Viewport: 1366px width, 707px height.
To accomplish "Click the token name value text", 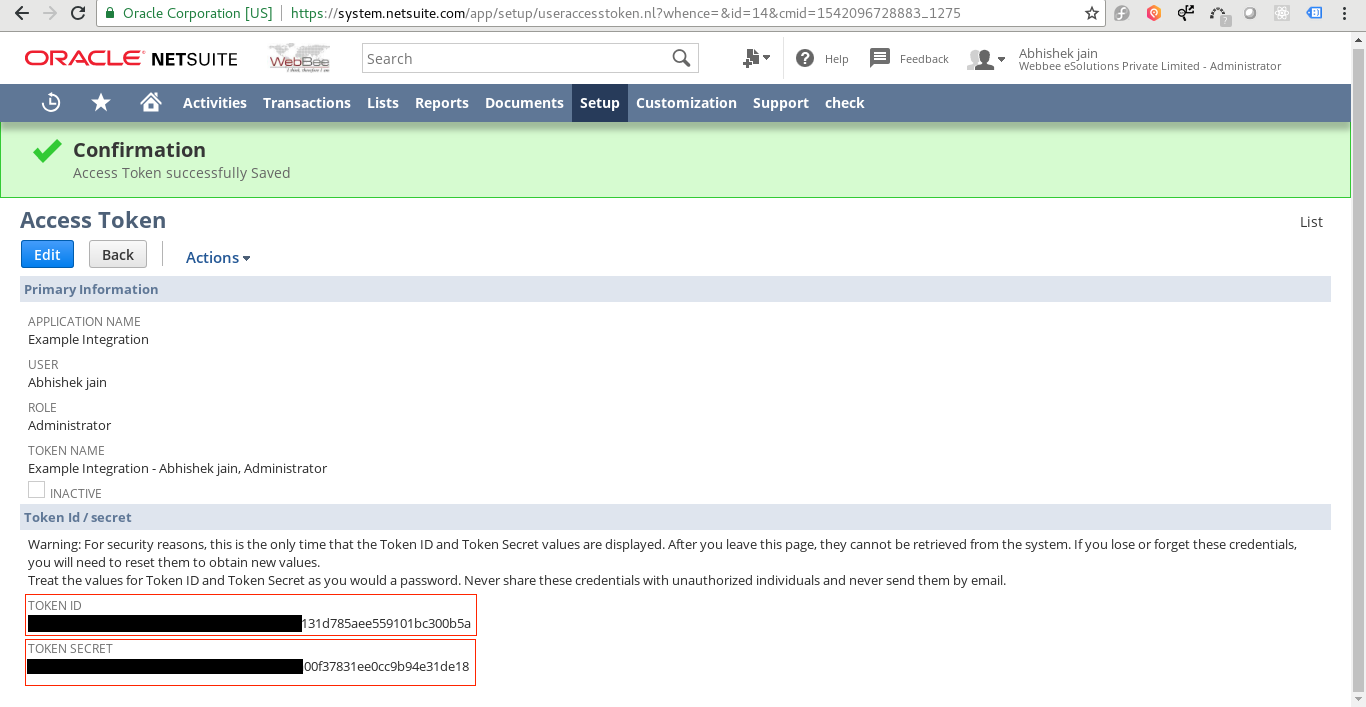I will [x=177, y=468].
